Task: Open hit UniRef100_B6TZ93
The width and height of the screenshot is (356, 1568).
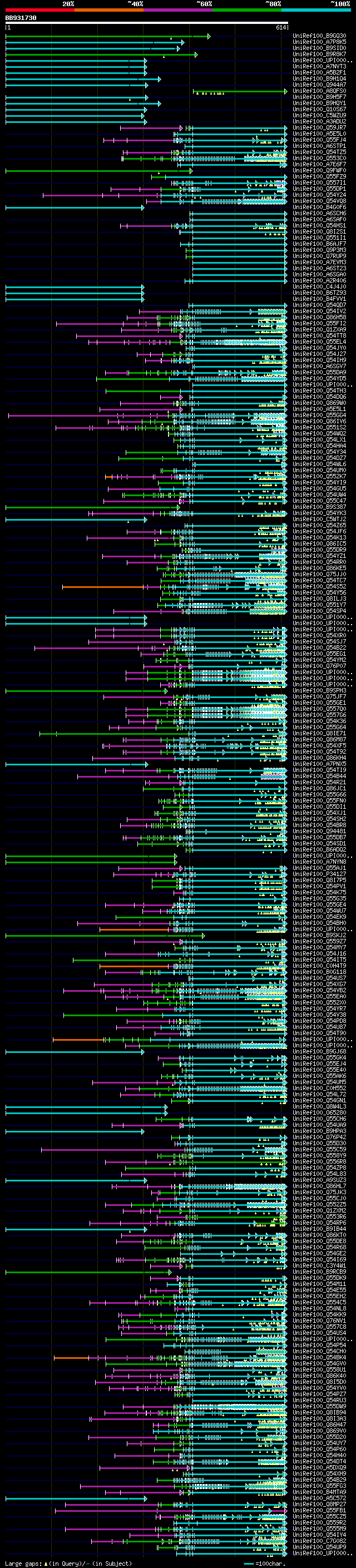Action: click(x=319, y=293)
